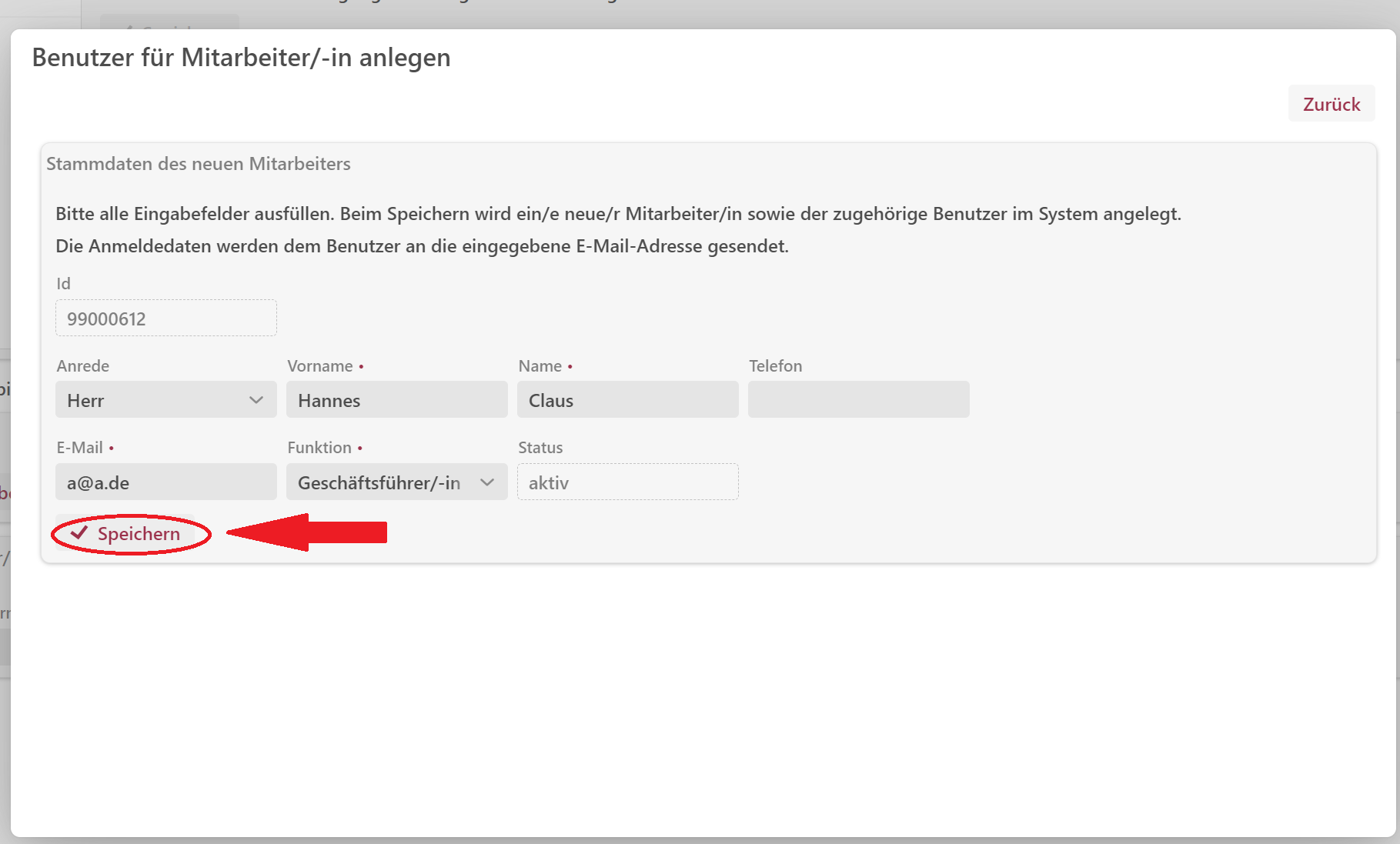Click the dialog title Benutzer für Mitarbeiter/-in anlegen
The height and width of the screenshot is (844, 1400).
click(241, 58)
